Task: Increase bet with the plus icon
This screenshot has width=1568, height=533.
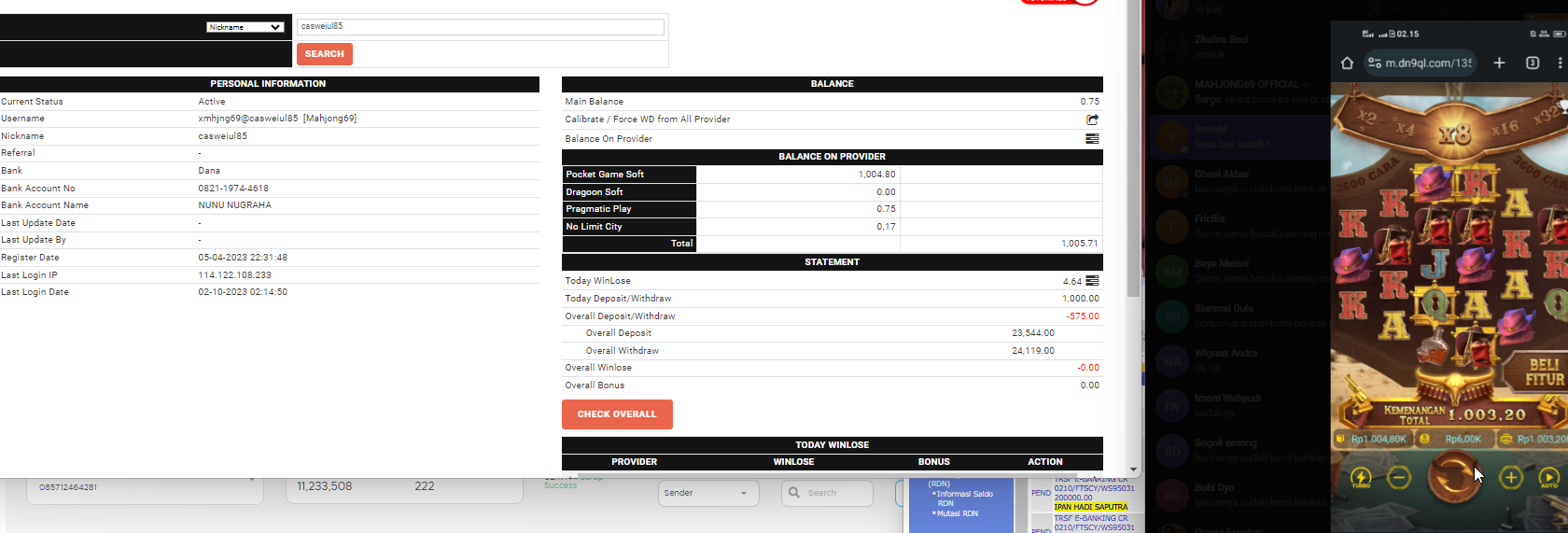Action: [1510, 478]
